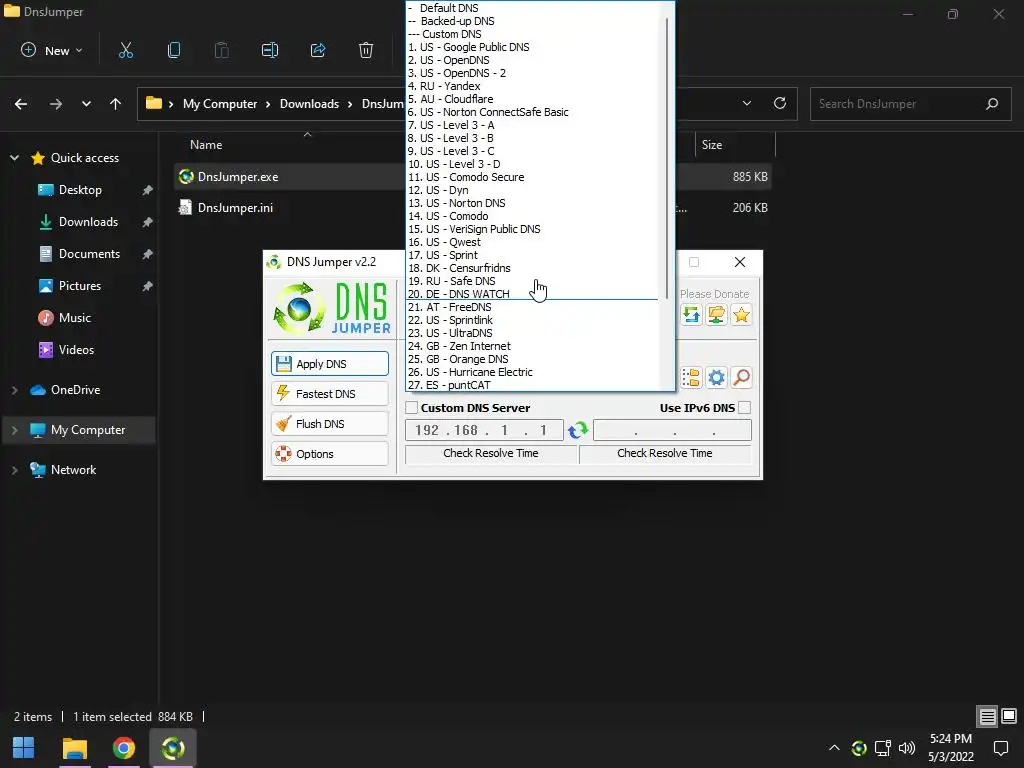Open File Explorer from the taskbar
Screen dimensions: 1024x768
(x=75, y=748)
